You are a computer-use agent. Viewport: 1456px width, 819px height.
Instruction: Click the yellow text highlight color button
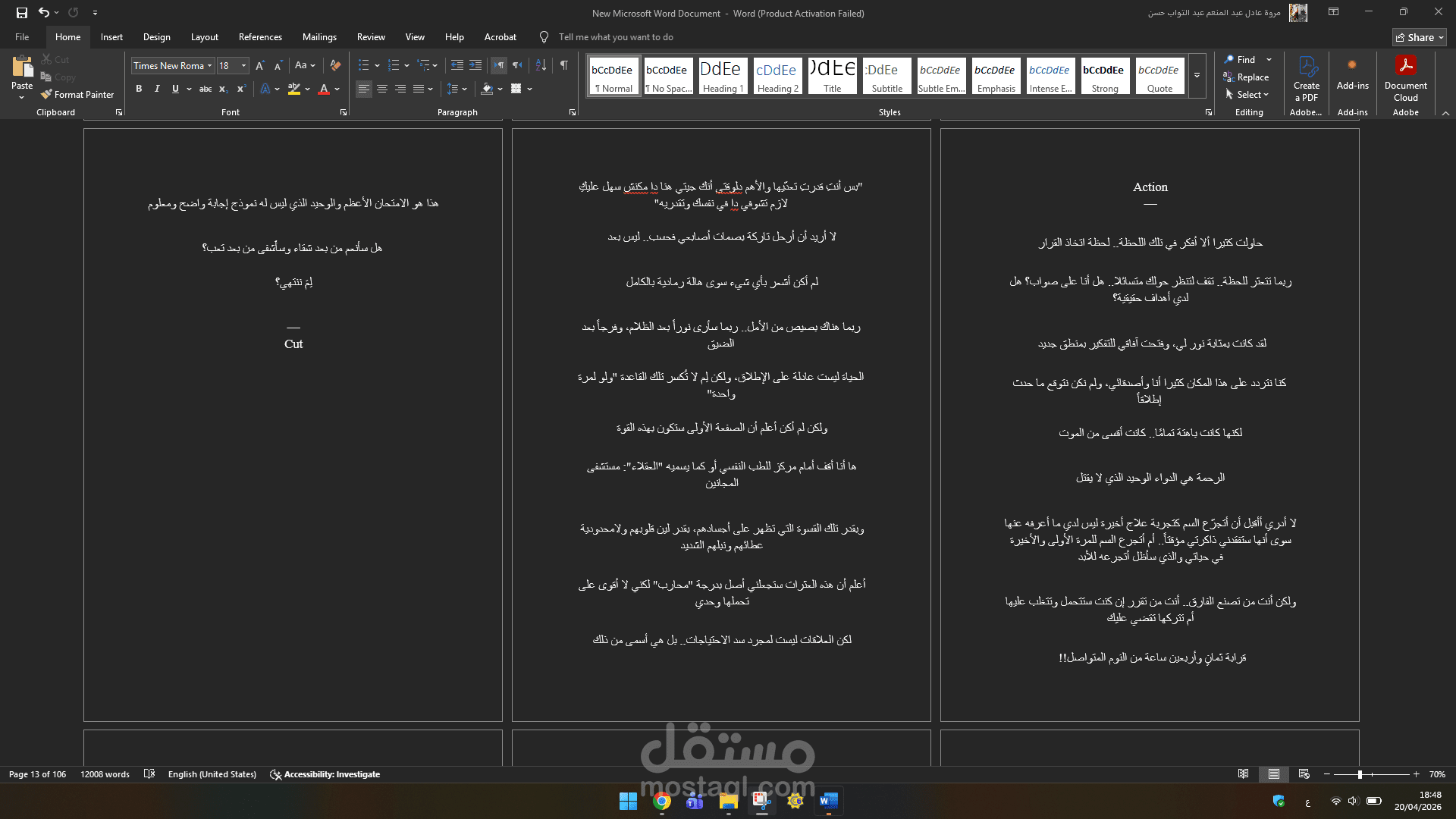click(294, 89)
